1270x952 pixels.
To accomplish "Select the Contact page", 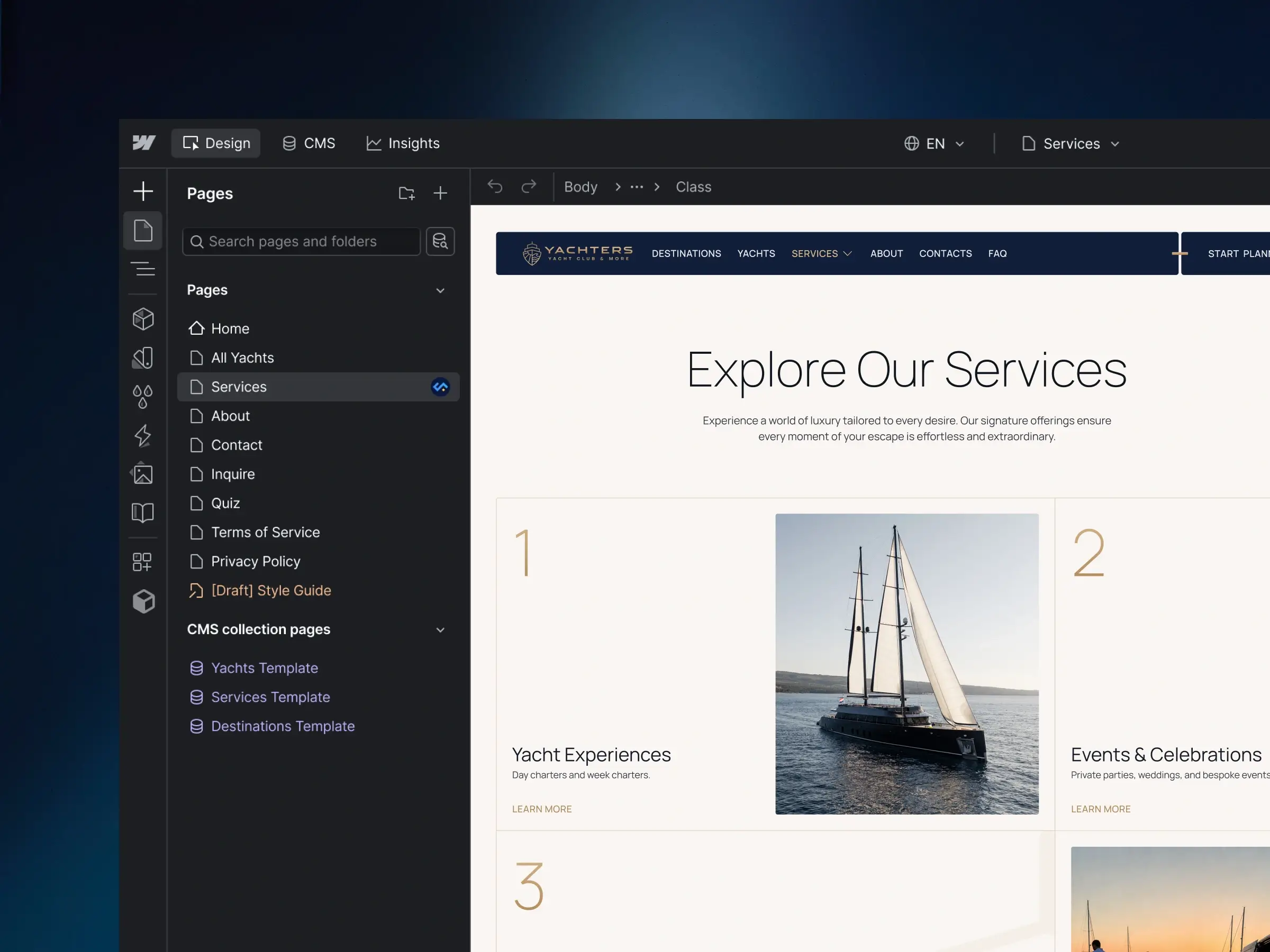I will [x=319, y=445].
